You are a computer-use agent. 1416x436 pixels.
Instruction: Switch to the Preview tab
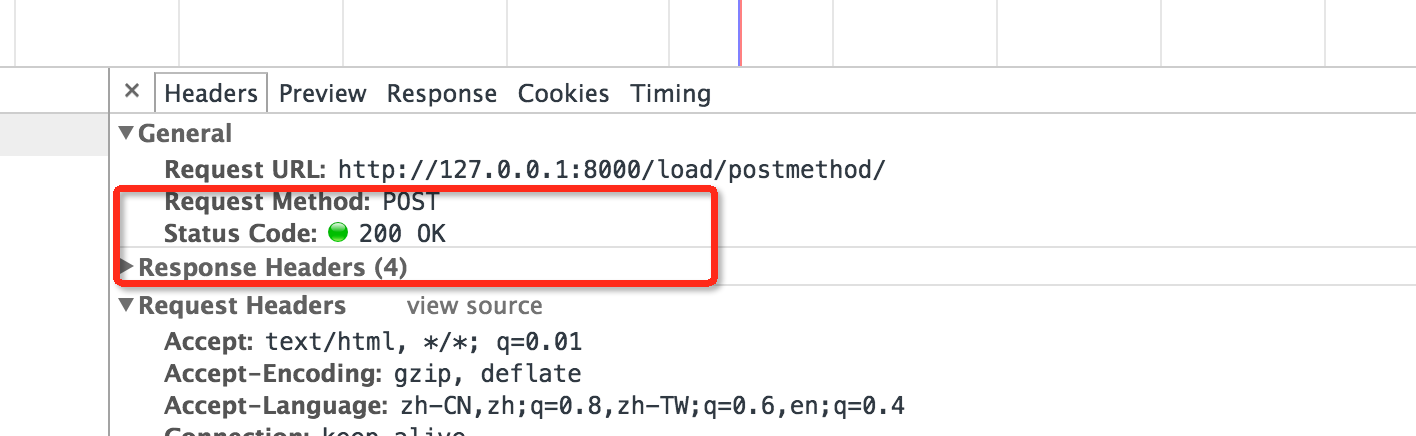click(x=322, y=93)
